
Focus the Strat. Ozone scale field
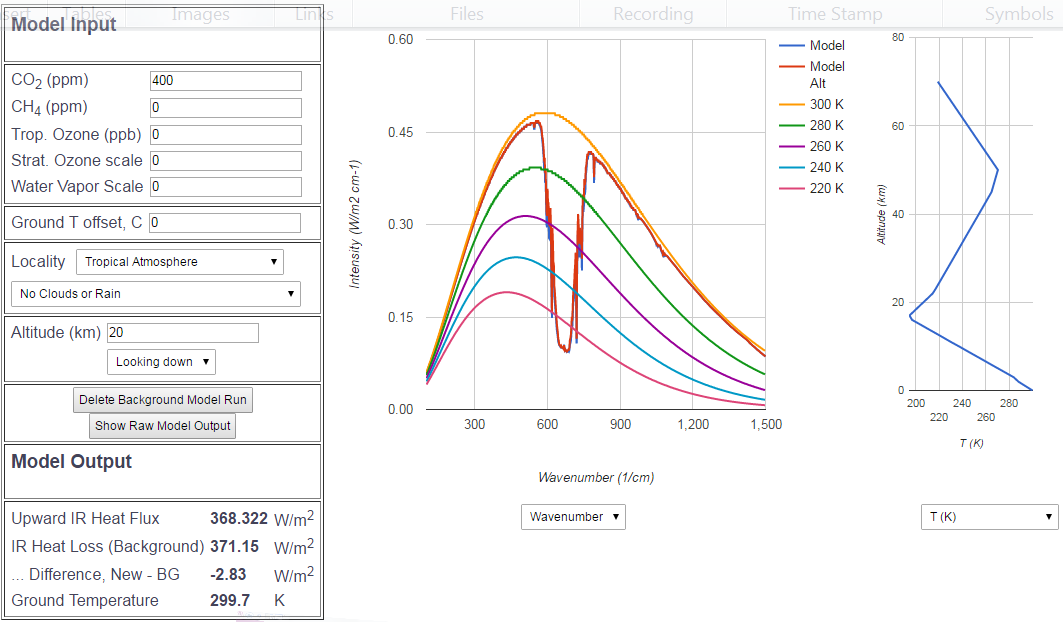click(225, 160)
